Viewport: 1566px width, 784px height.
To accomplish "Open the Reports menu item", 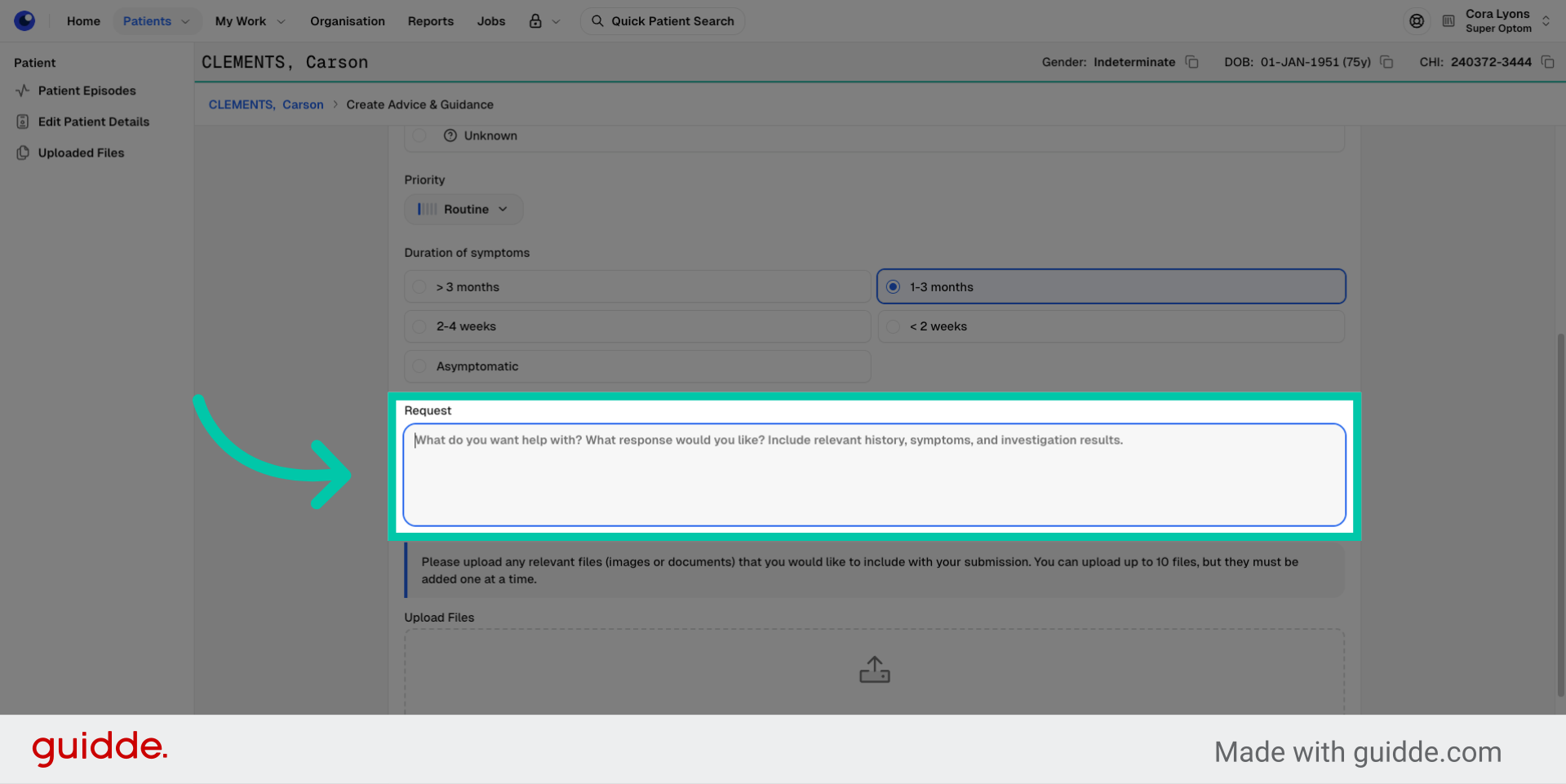I will tap(431, 21).
